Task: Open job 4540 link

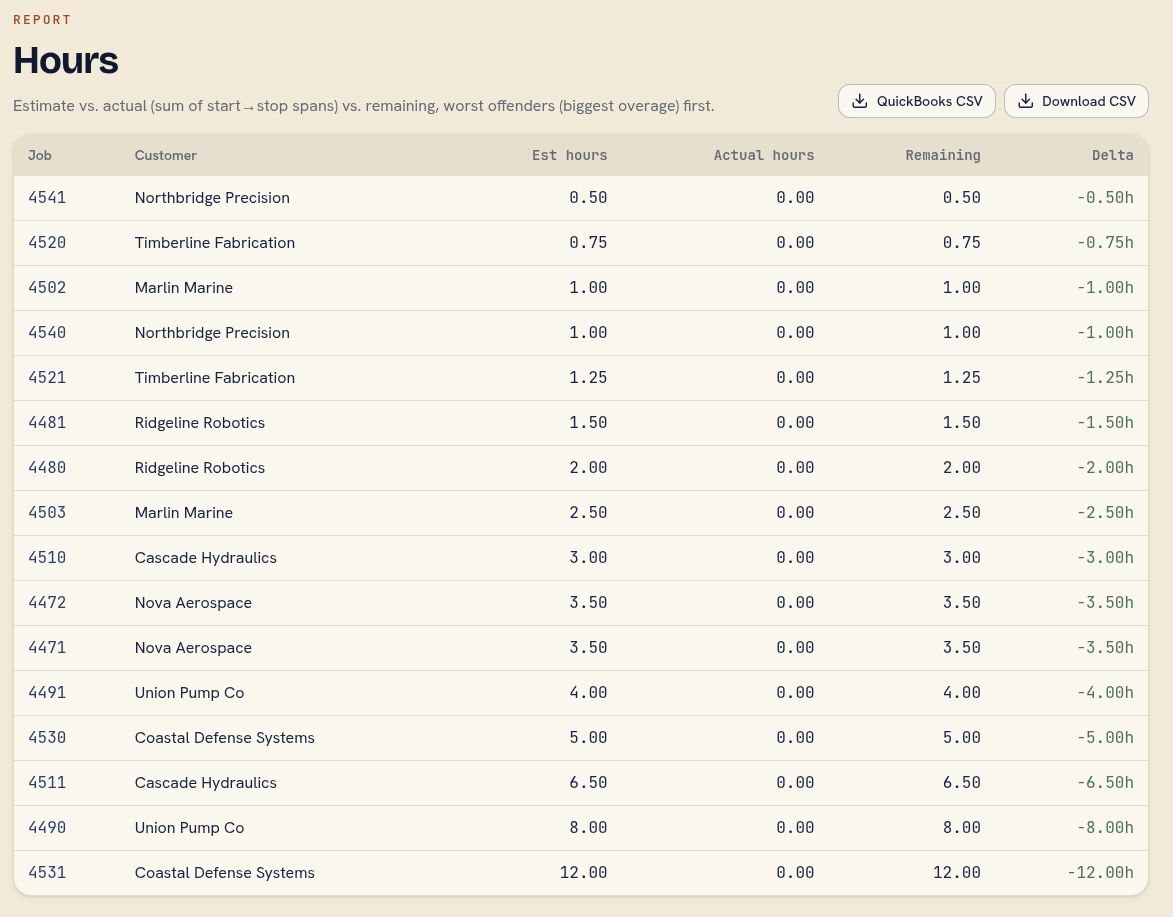Action: click(x=47, y=332)
